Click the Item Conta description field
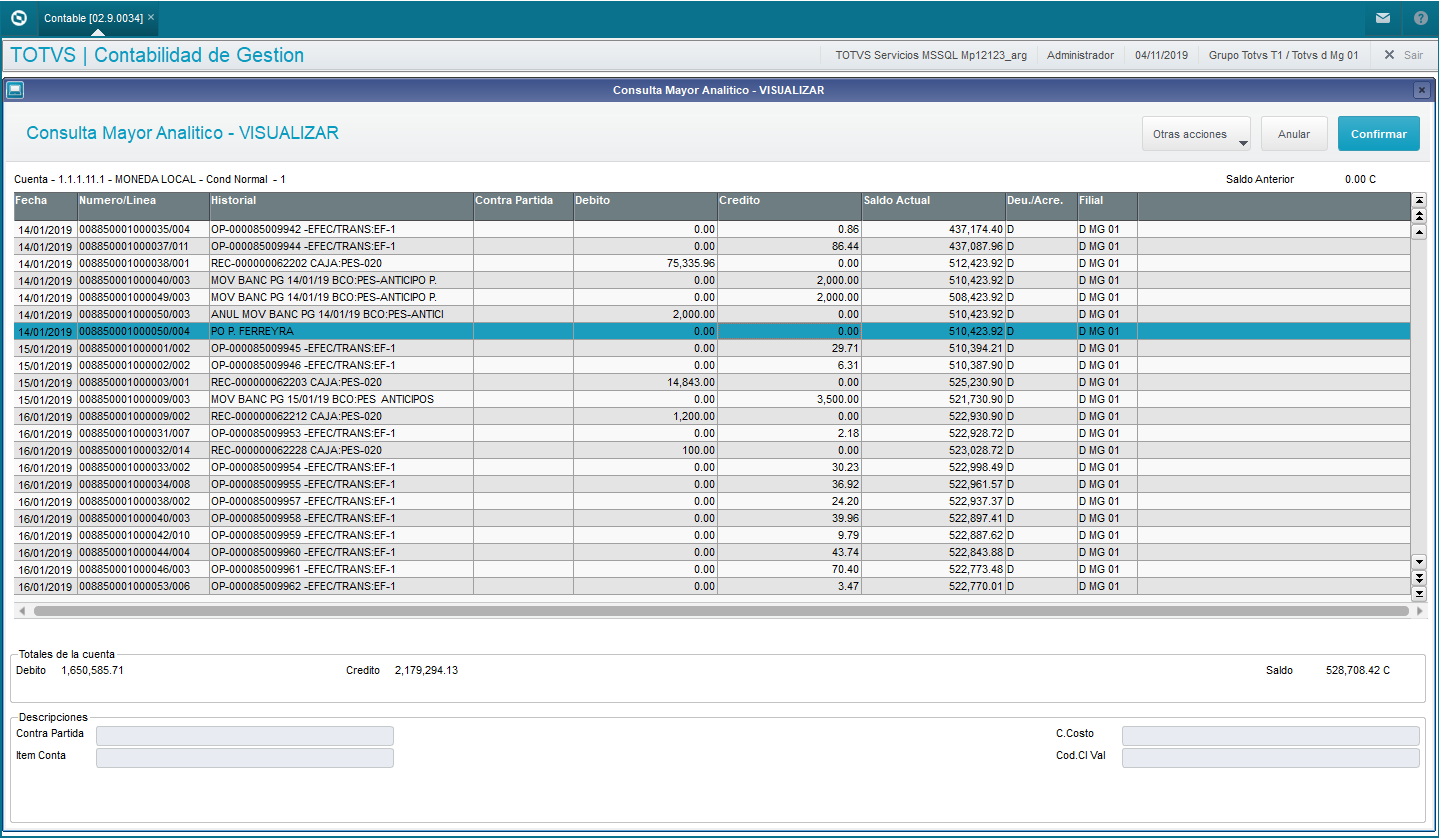 [x=245, y=758]
